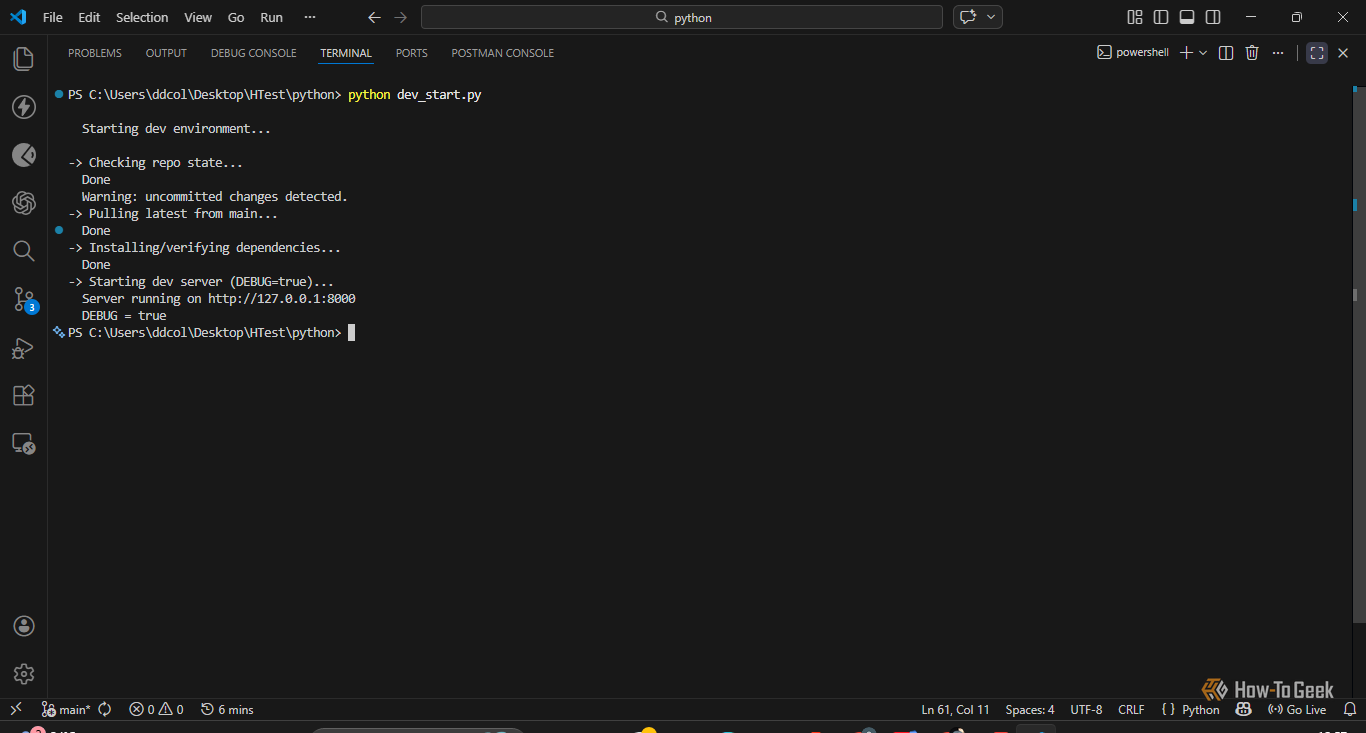Click the errors and warnings count indicator
Viewport: 1366px width, 733px height.
pos(156,709)
